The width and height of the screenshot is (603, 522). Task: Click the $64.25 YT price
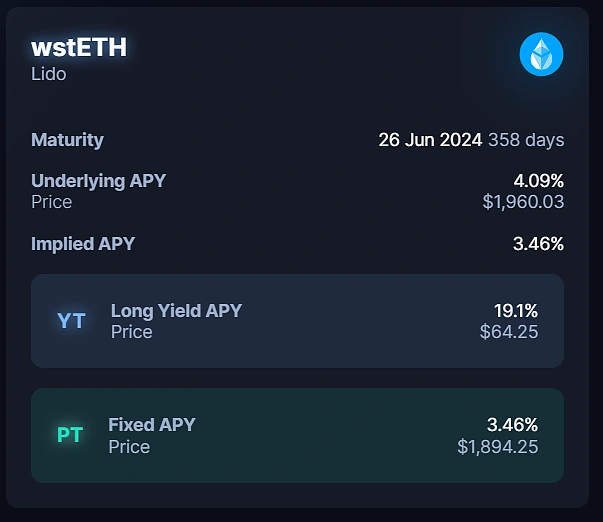(509, 332)
